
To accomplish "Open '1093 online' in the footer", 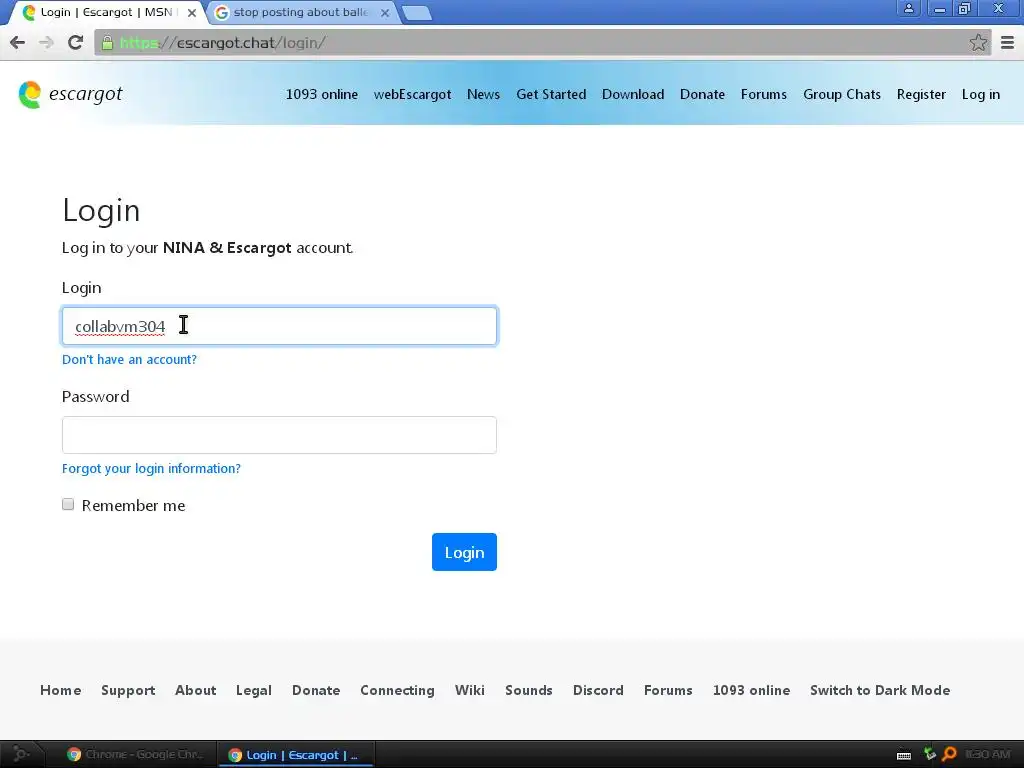I will click(x=751, y=690).
